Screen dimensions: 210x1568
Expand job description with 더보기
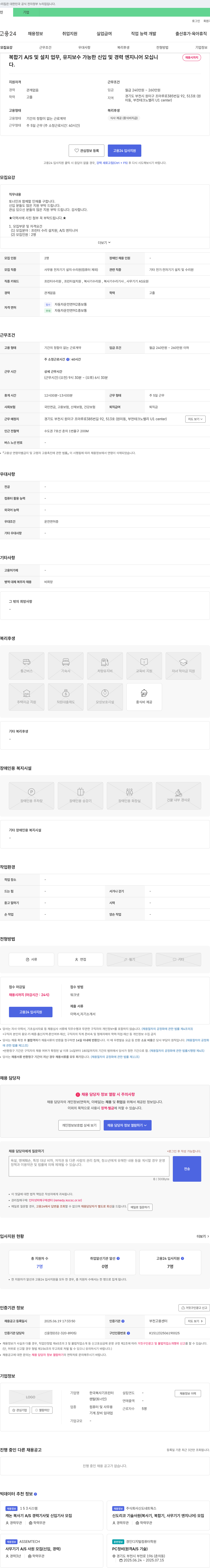(105, 242)
